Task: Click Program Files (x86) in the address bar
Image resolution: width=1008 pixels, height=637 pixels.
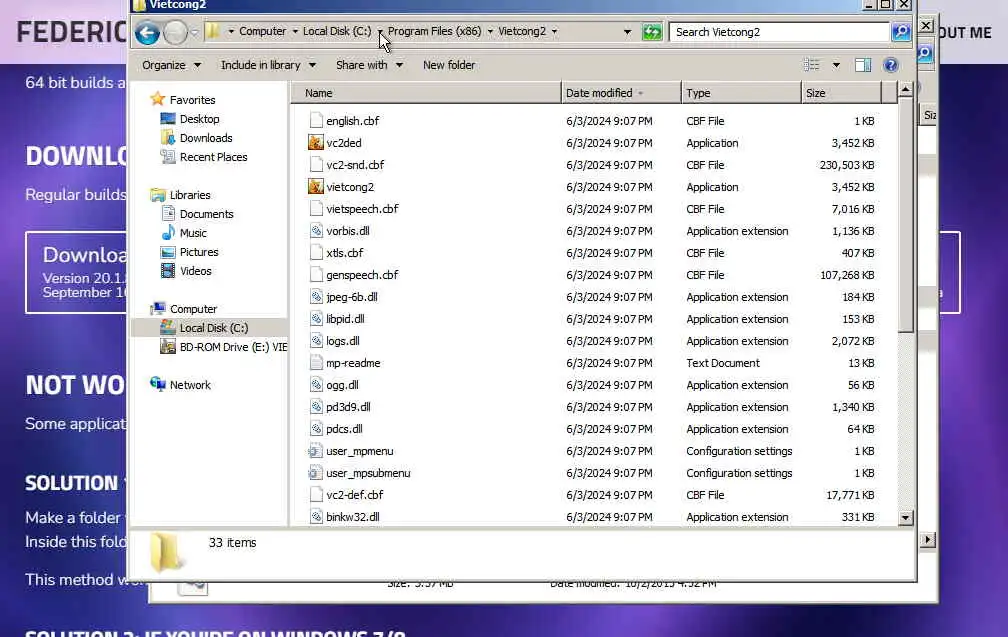Action: (435, 31)
